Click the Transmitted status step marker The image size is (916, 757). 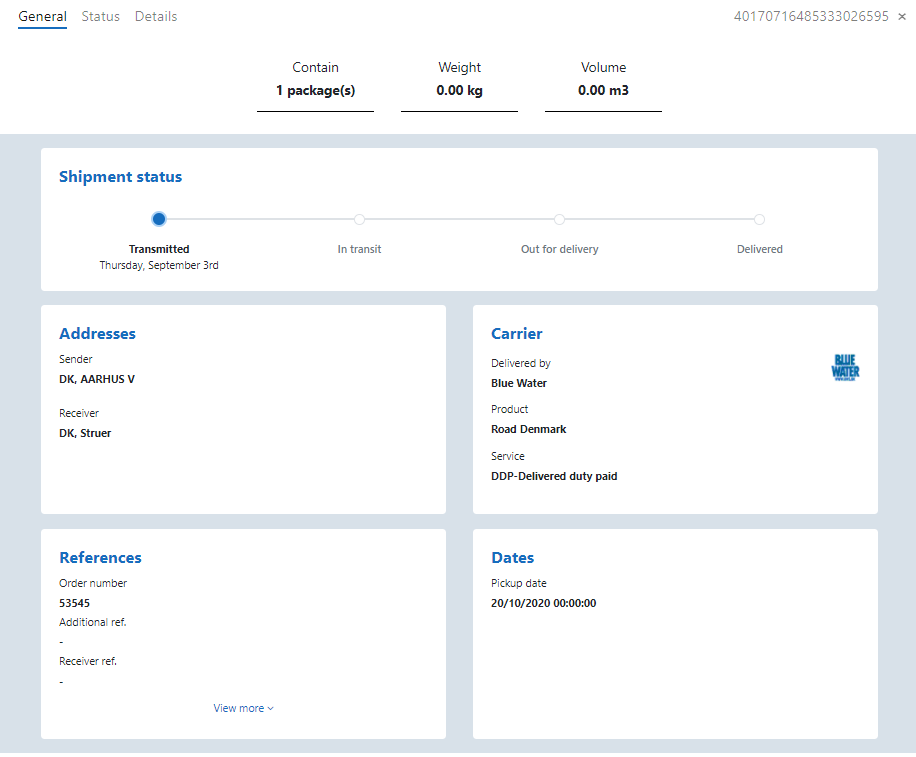tap(159, 219)
